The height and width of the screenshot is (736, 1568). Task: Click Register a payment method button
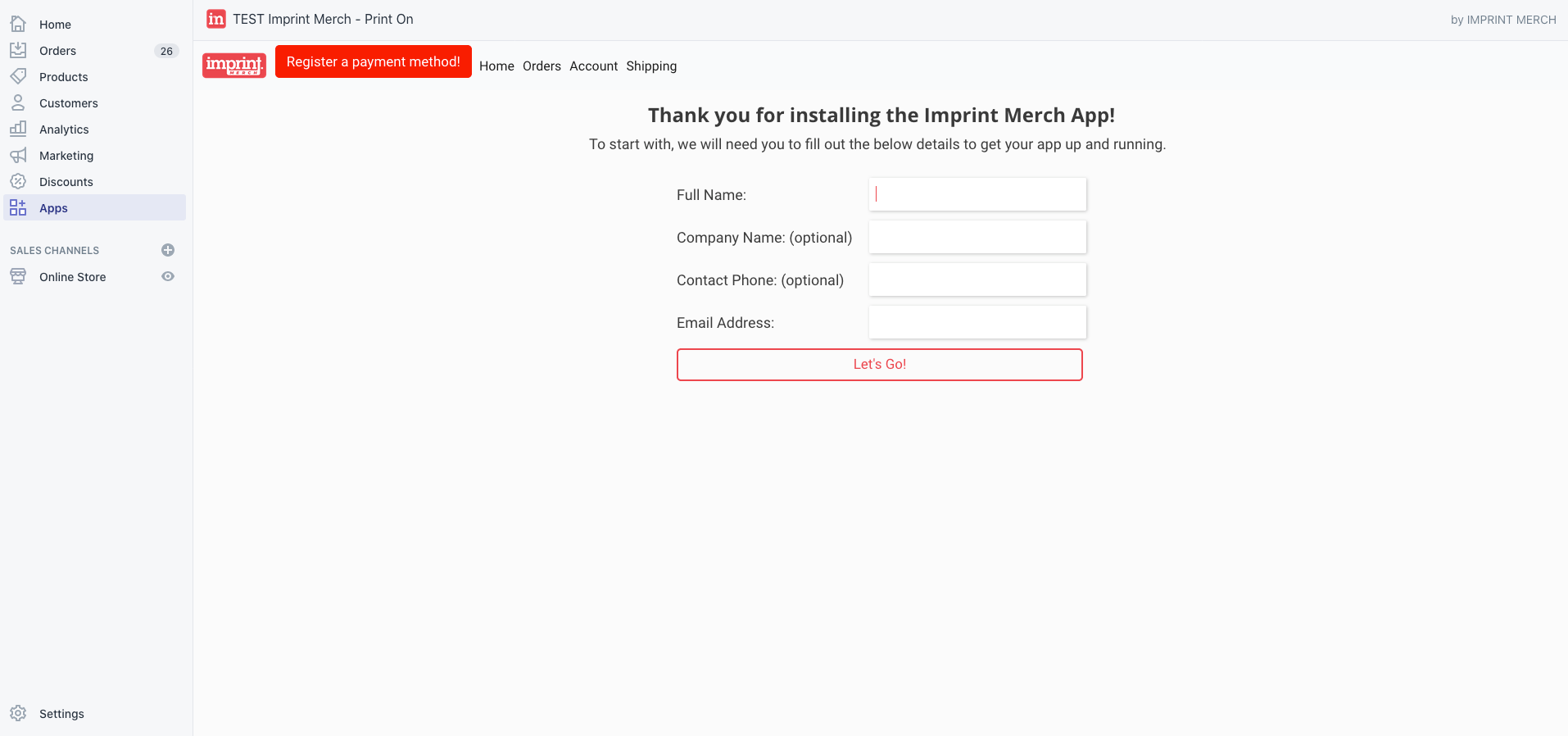(x=373, y=62)
